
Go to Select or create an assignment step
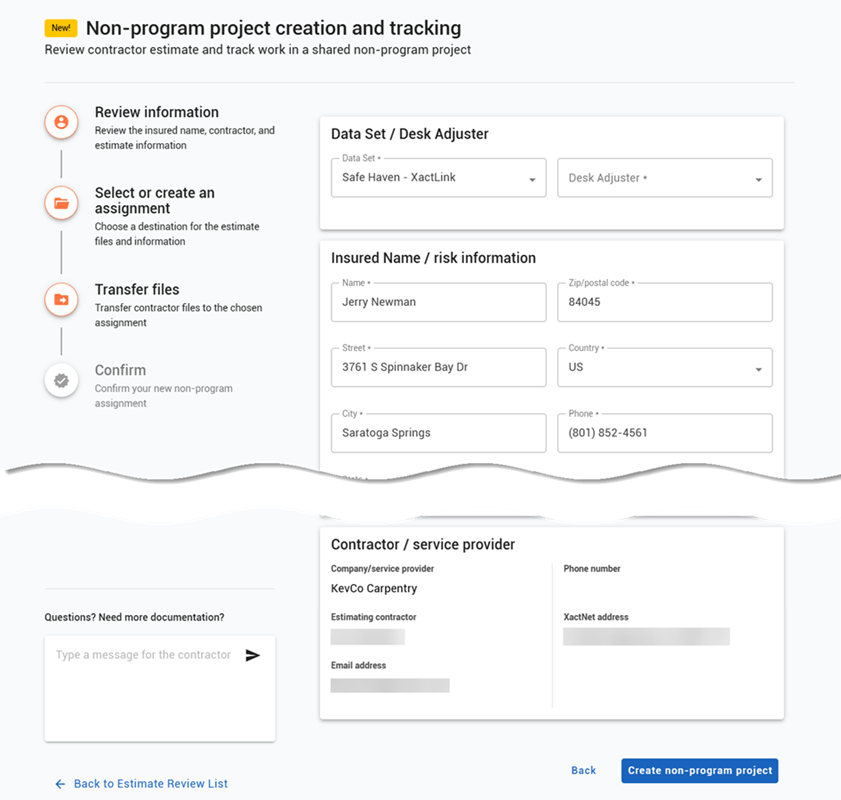(x=154, y=201)
